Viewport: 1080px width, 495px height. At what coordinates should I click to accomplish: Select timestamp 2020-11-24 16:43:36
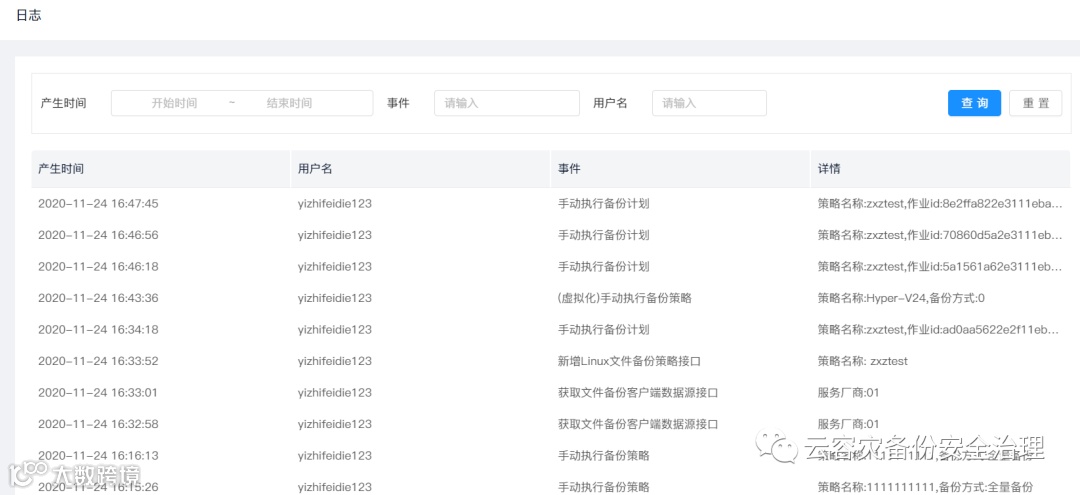pyautogui.click(x=98, y=298)
